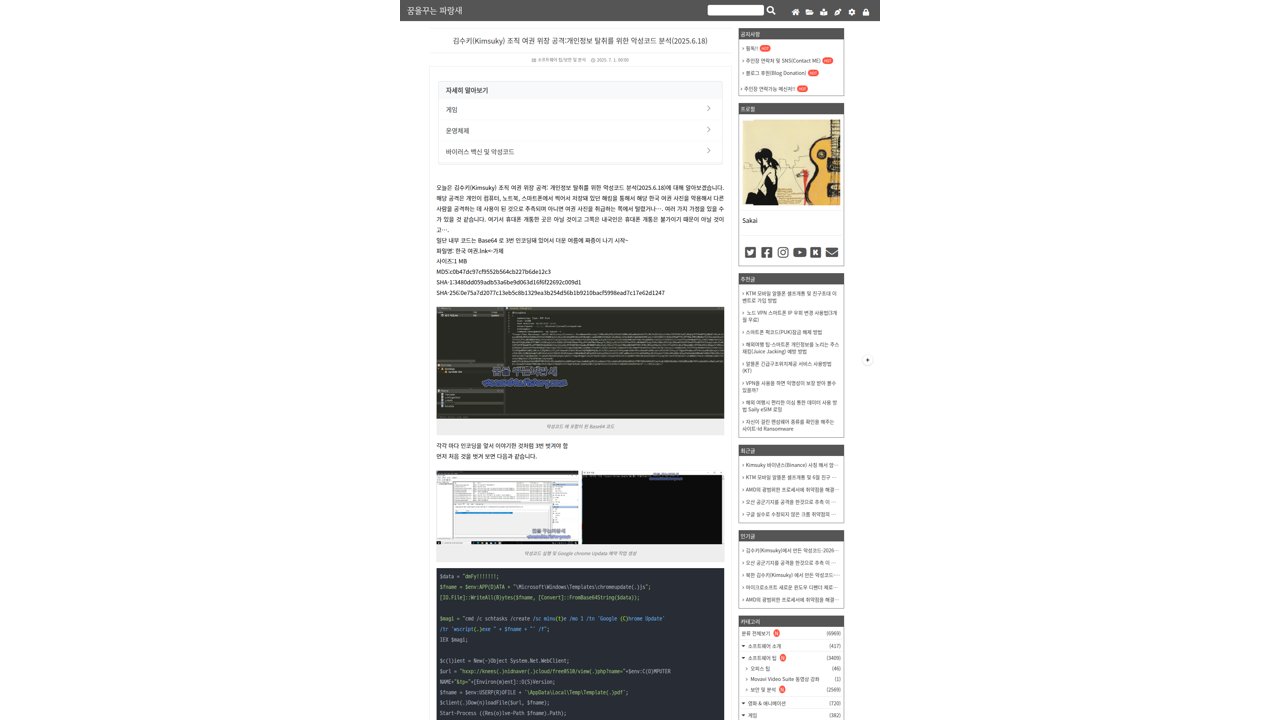Open popular post 북한 김수키(Kimsuky) 에서 만든
Screen dimensions: 1280x720
(790, 575)
